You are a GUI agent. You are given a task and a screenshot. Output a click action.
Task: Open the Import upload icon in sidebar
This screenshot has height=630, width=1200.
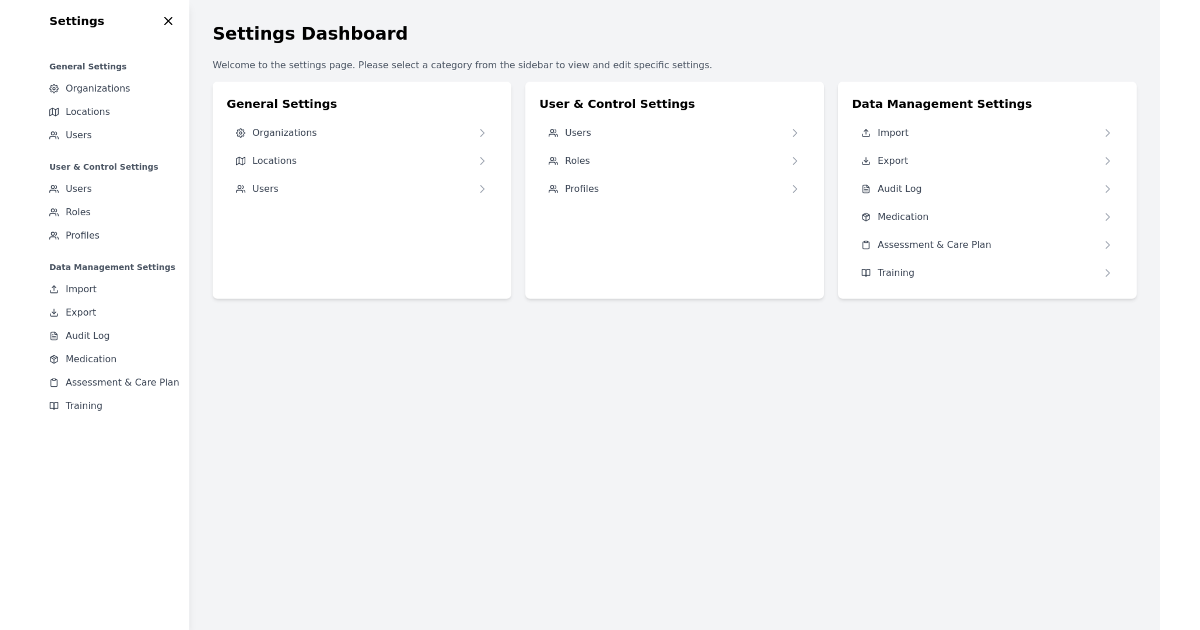[53, 289]
